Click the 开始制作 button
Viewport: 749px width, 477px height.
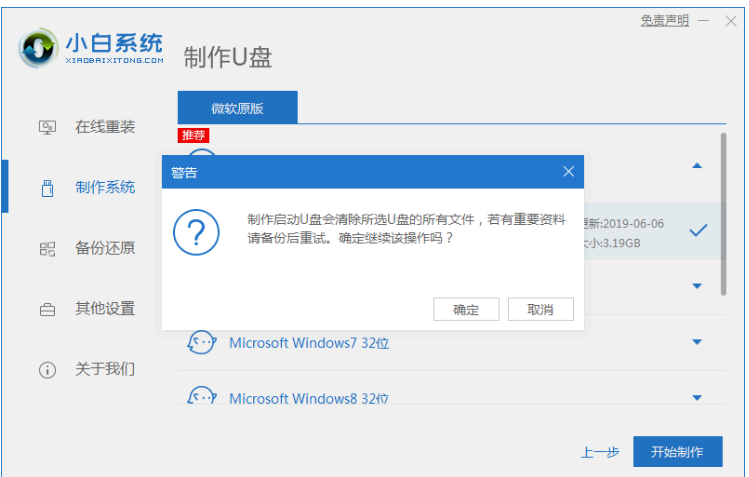pos(677,451)
